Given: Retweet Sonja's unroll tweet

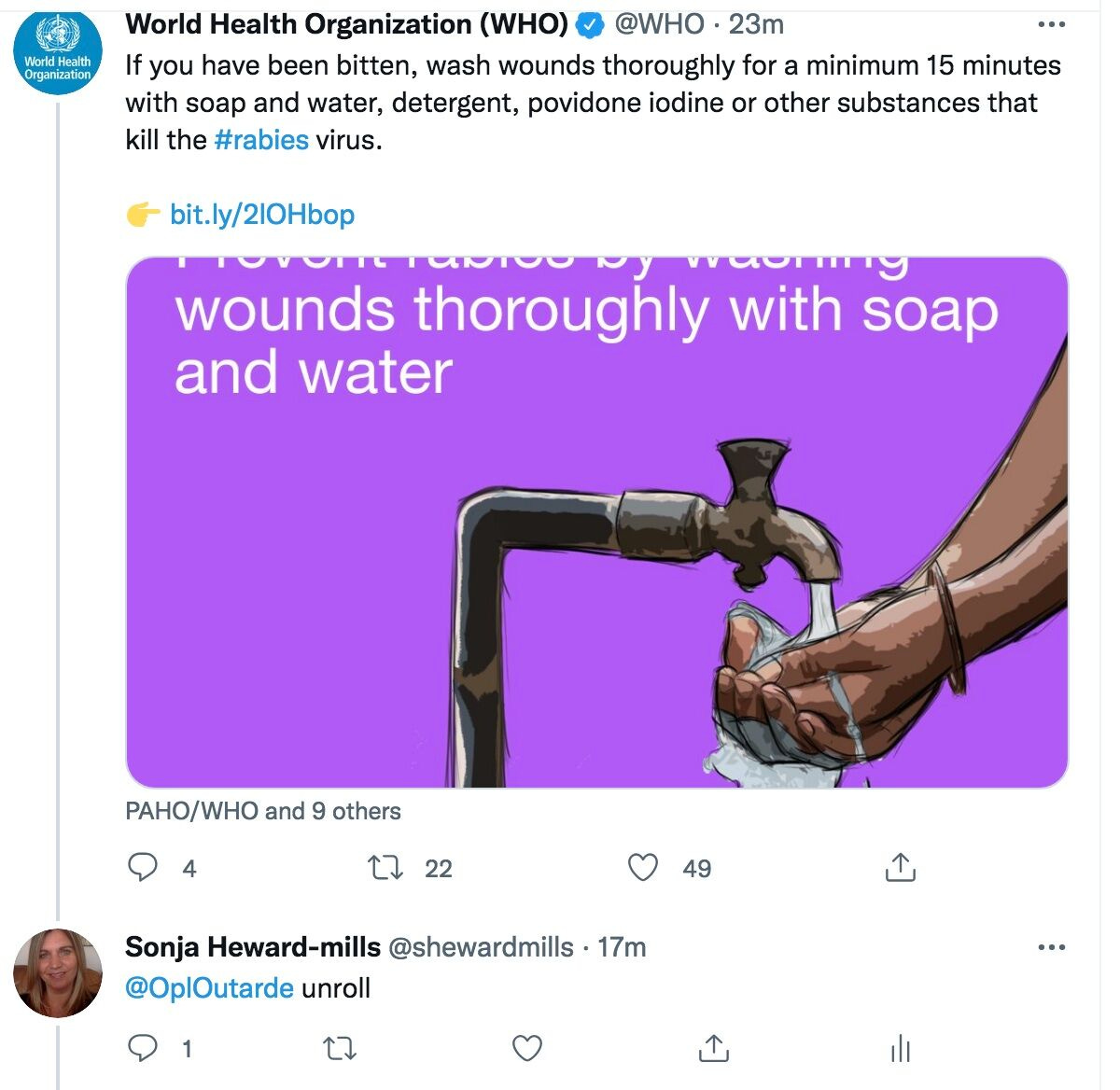Looking at the screenshot, I should (339, 1048).
